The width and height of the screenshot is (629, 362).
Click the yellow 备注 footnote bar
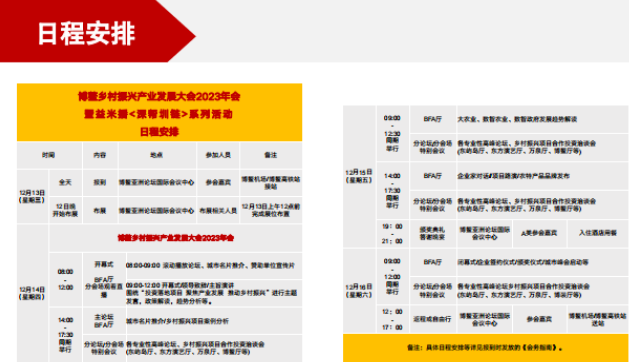click(485, 348)
